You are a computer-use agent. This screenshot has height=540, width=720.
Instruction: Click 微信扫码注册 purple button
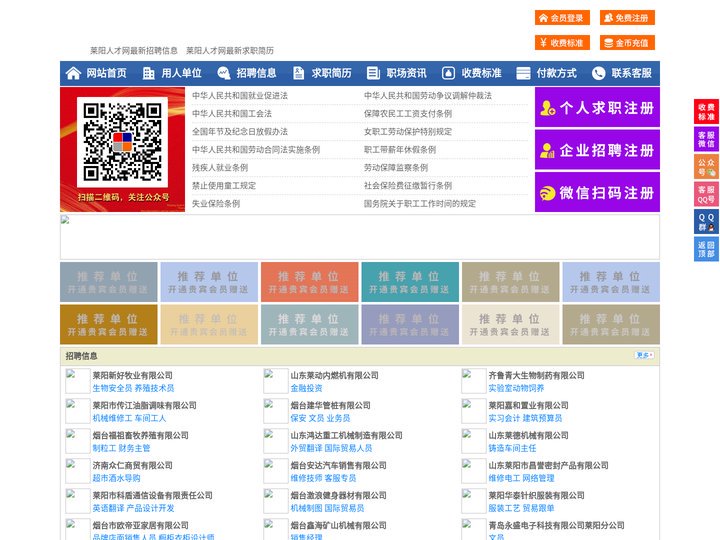click(597, 192)
